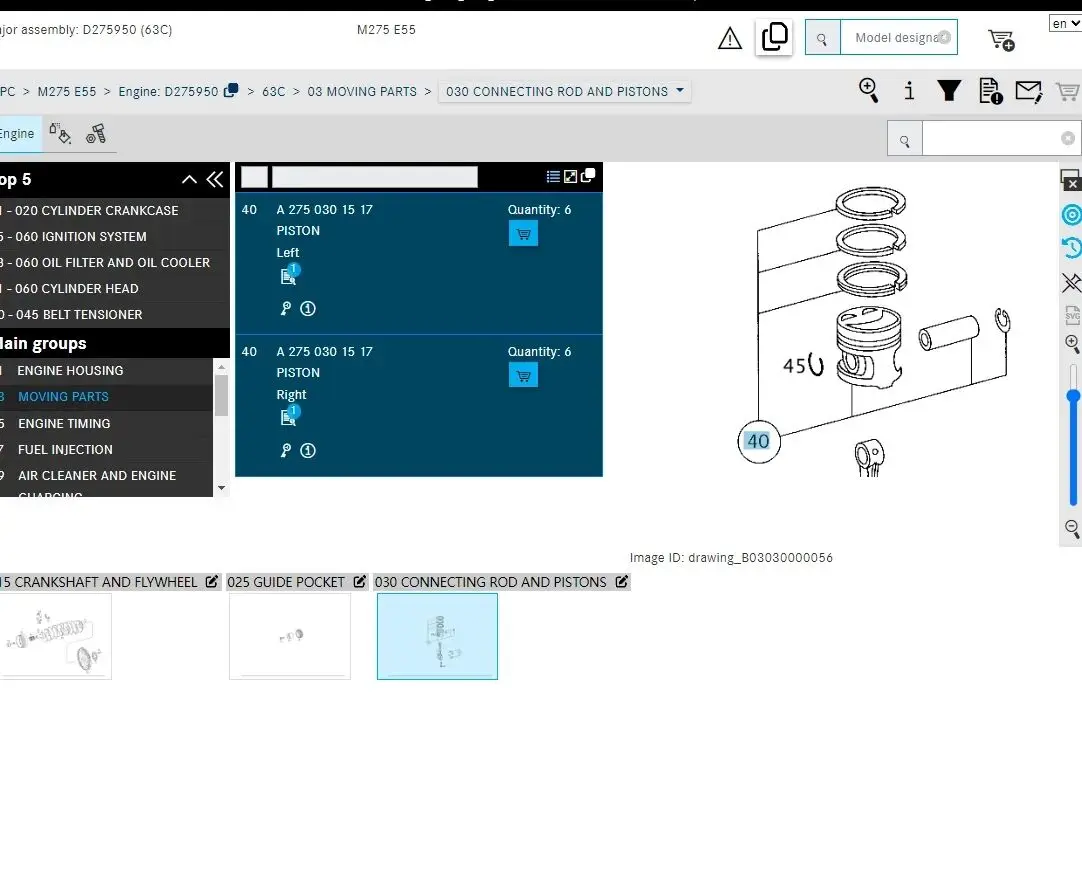Add left piston to shopping cart
1082x878 pixels.
(x=523, y=233)
